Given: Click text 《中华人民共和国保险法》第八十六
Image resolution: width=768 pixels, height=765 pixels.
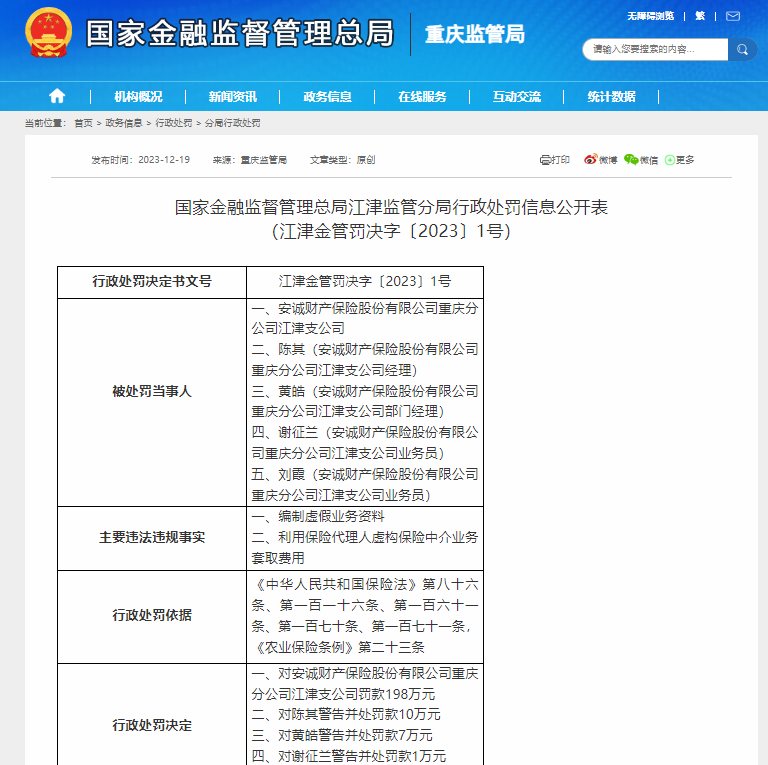Looking at the screenshot, I should pyautogui.click(x=365, y=584).
